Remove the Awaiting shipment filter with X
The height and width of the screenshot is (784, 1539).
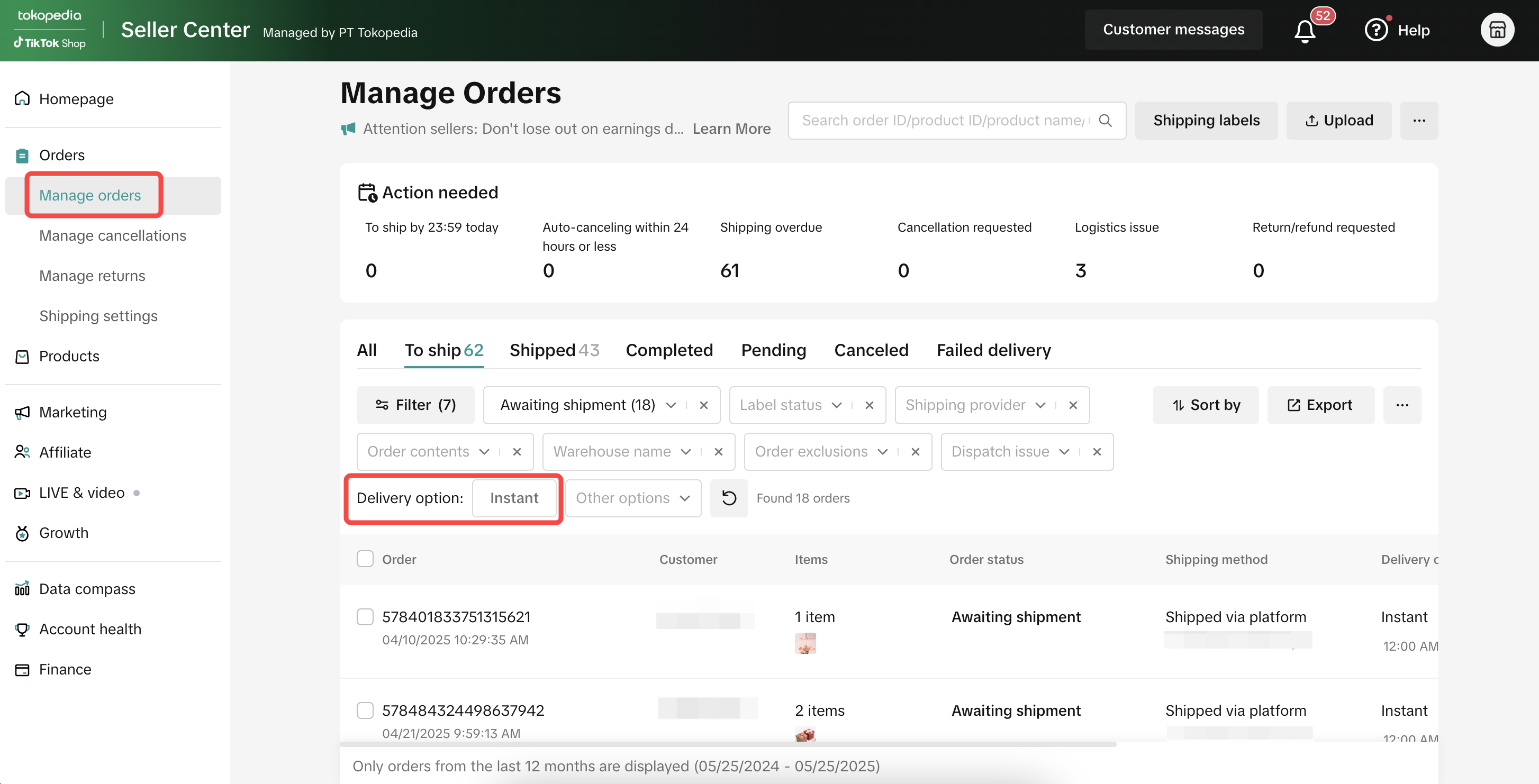703,405
